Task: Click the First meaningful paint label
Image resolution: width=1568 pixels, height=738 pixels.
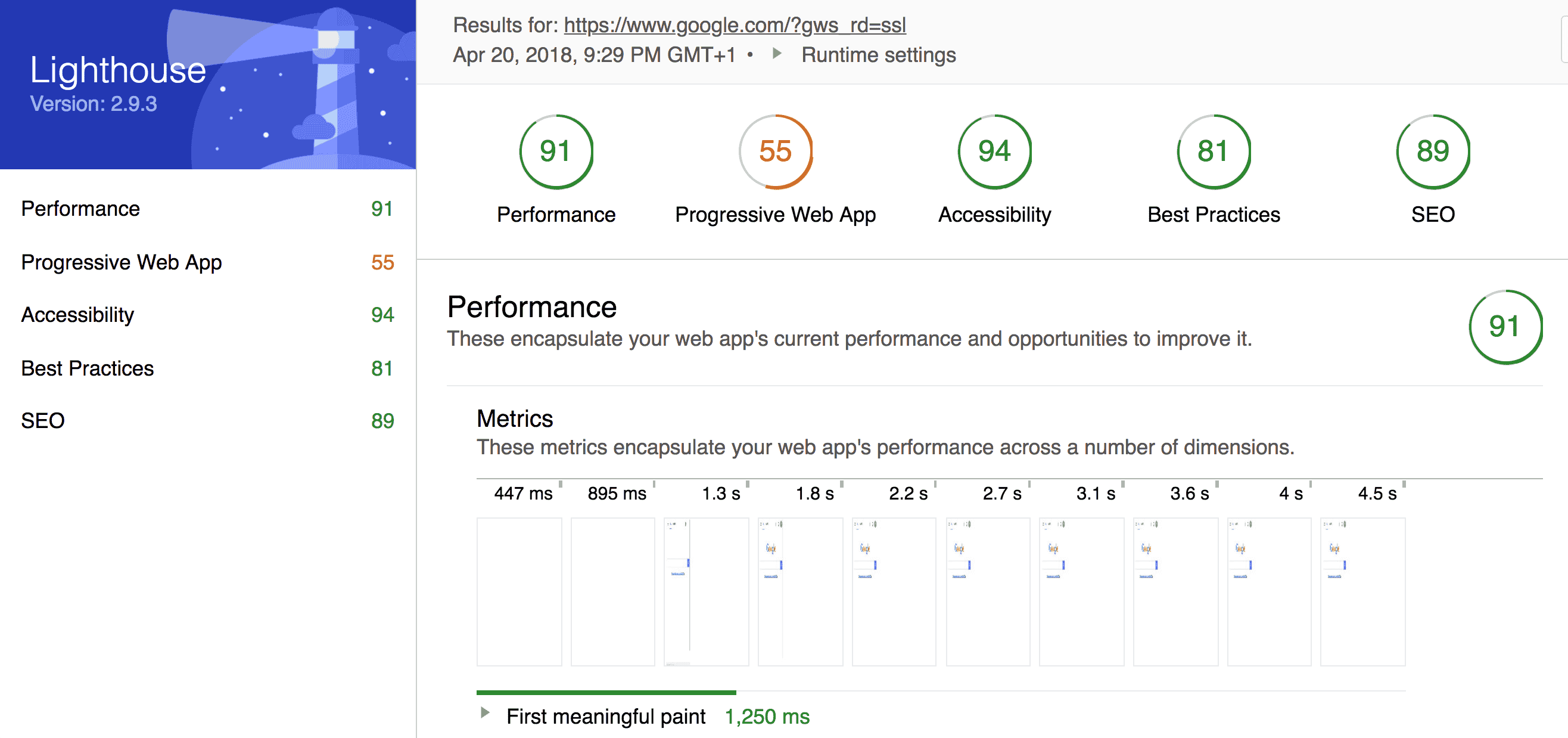Action: pyautogui.click(x=606, y=717)
